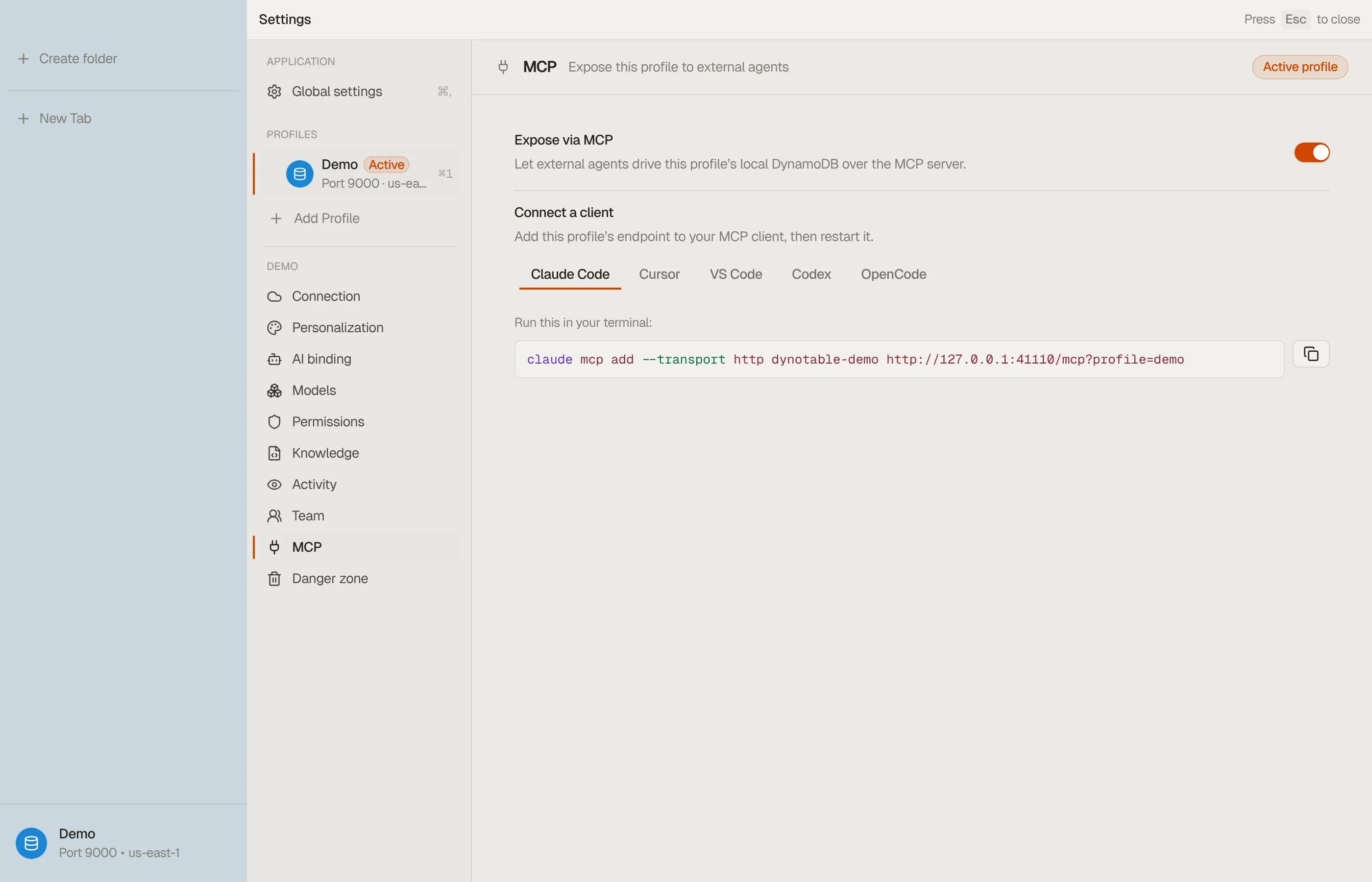The width and height of the screenshot is (1372, 882).
Task: Switch to the Codex client tab
Action: click(x=811, y=274)
